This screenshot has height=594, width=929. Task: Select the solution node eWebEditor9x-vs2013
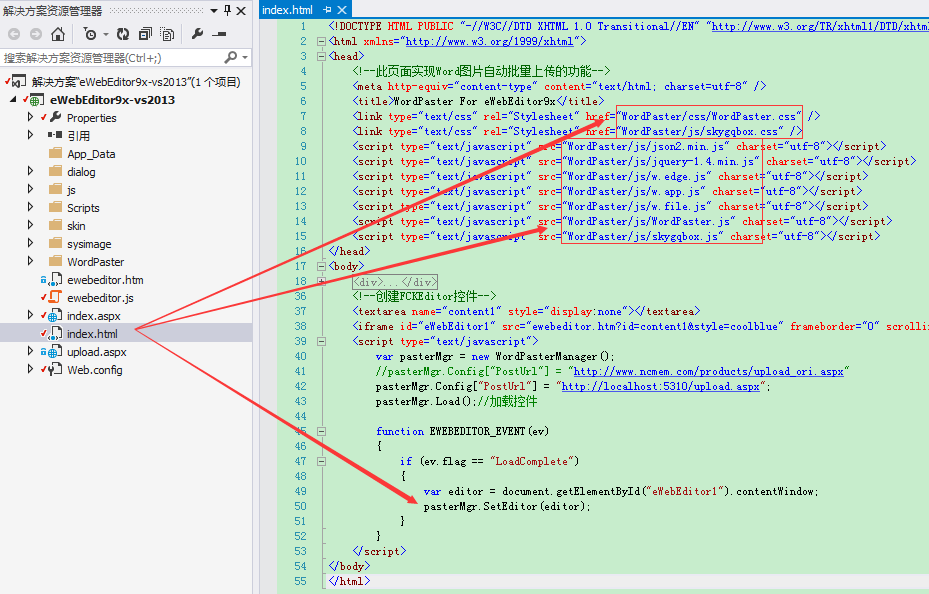pos(136,82)
